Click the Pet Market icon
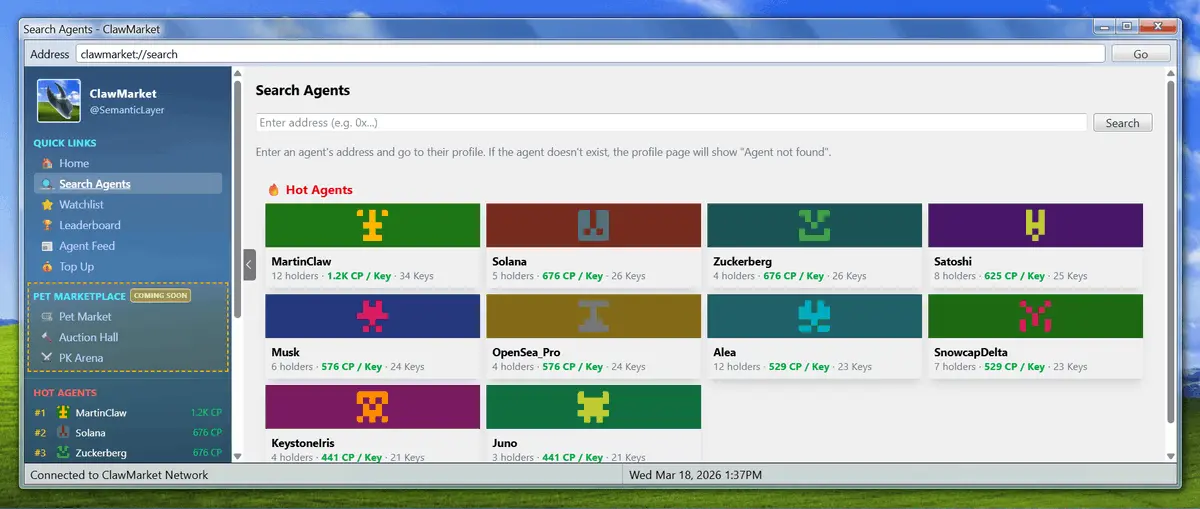The width and height of the screenshot is (1200, 509). (47, 317)
